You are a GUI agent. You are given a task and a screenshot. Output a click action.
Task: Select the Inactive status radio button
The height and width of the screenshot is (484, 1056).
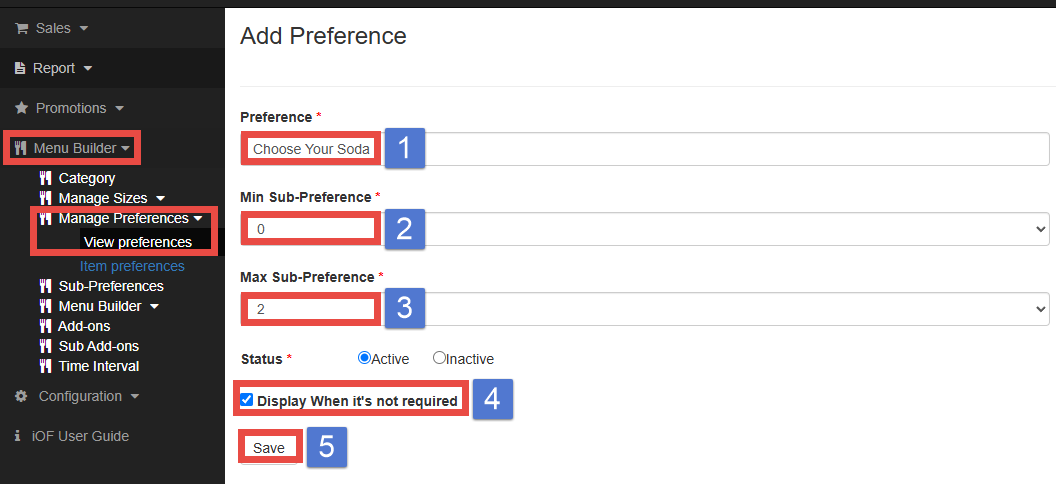pyautogui.click(x=439, y=358)
